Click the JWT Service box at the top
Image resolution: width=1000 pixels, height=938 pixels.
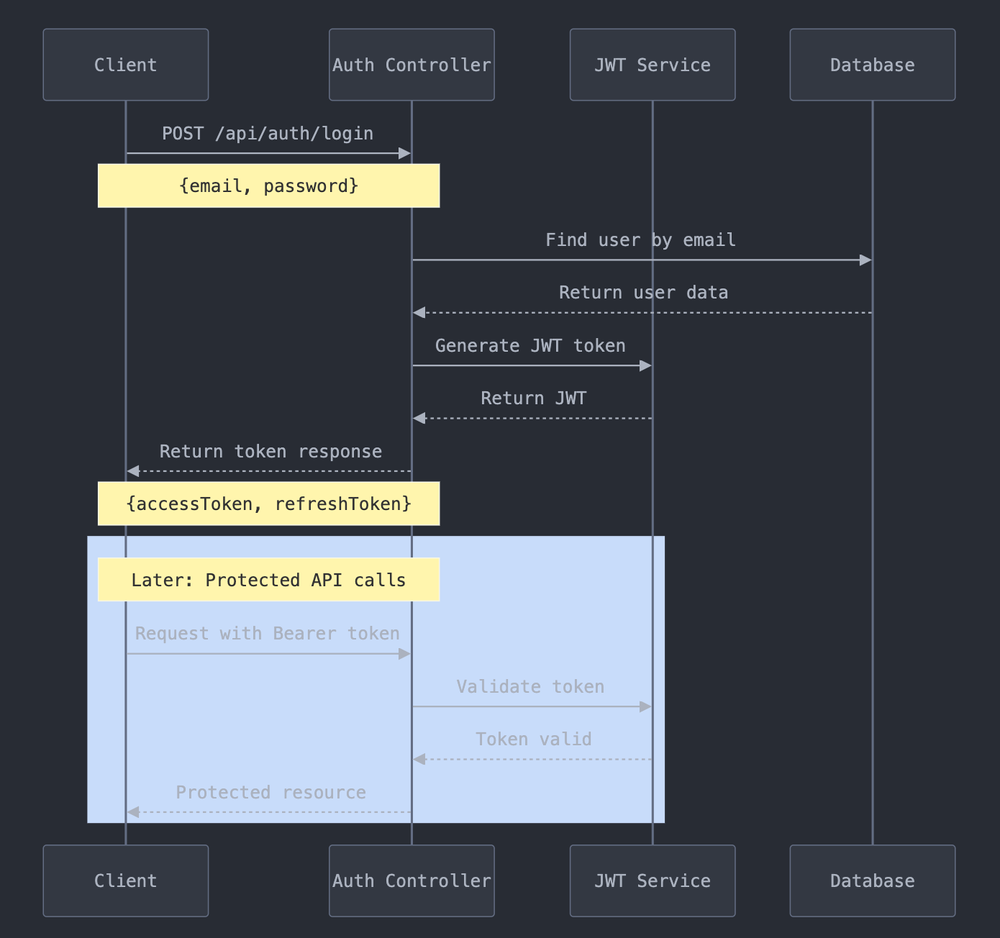coord(652,64)
